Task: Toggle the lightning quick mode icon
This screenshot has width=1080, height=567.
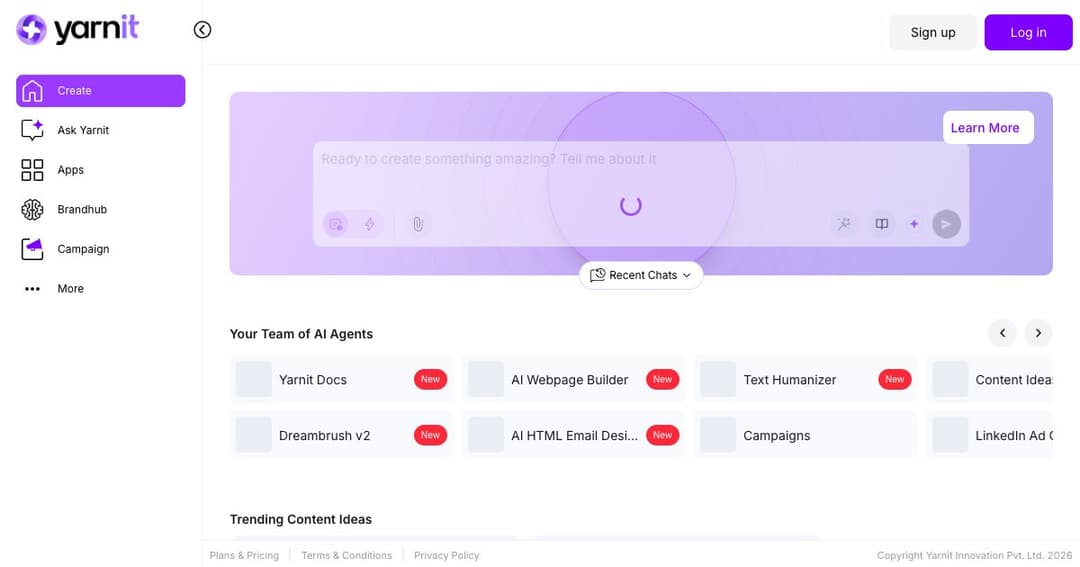Action: [x=370, y=225]
